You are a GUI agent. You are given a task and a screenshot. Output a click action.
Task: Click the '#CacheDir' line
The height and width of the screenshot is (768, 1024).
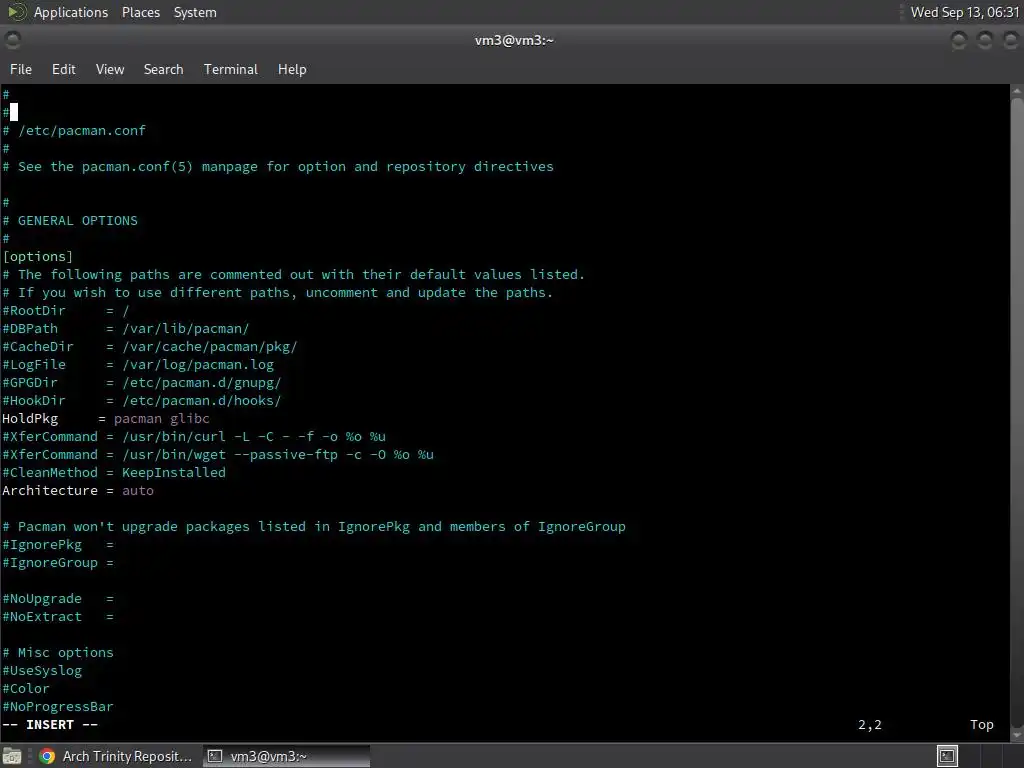click(150, 347)
